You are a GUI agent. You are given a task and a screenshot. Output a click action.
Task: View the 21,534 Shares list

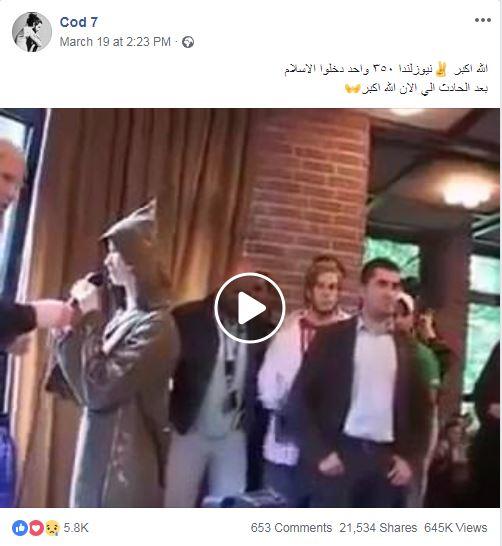pos(378,528)
